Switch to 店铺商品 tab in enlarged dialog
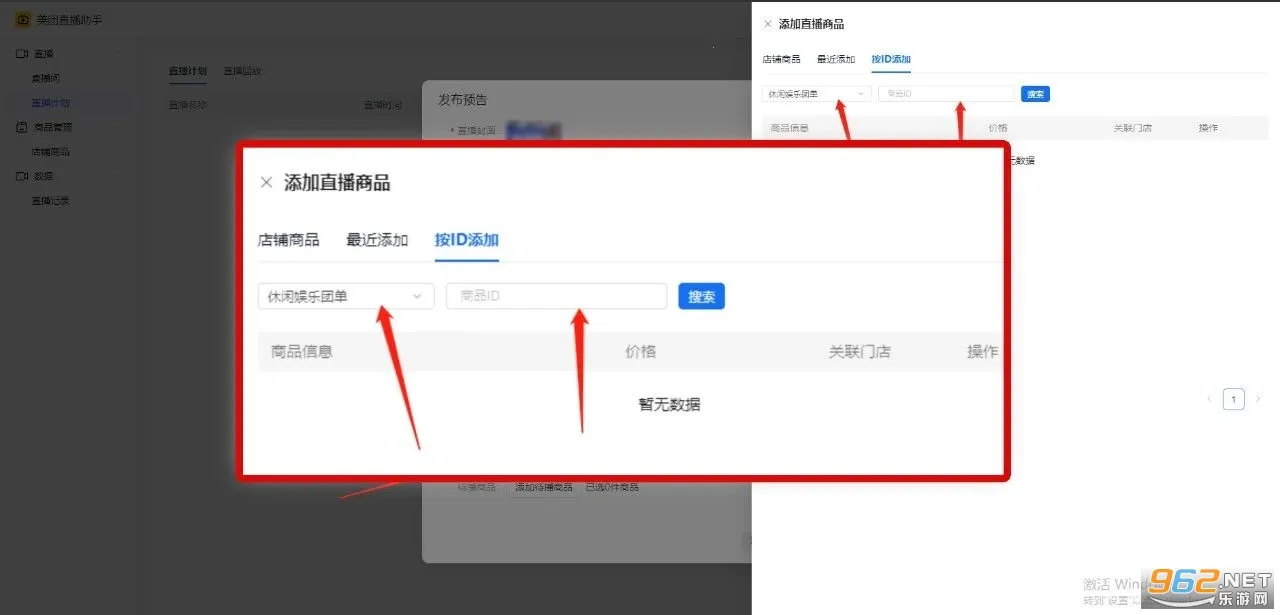This screenshot has width=1280, height=615. [x=288, y=240]
